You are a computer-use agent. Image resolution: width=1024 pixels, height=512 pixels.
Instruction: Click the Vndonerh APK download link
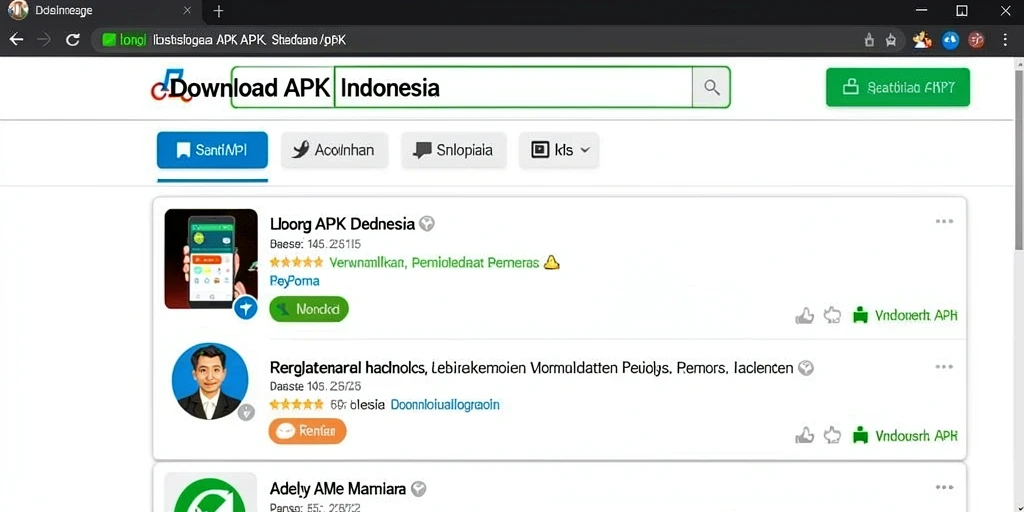[905, 315]
